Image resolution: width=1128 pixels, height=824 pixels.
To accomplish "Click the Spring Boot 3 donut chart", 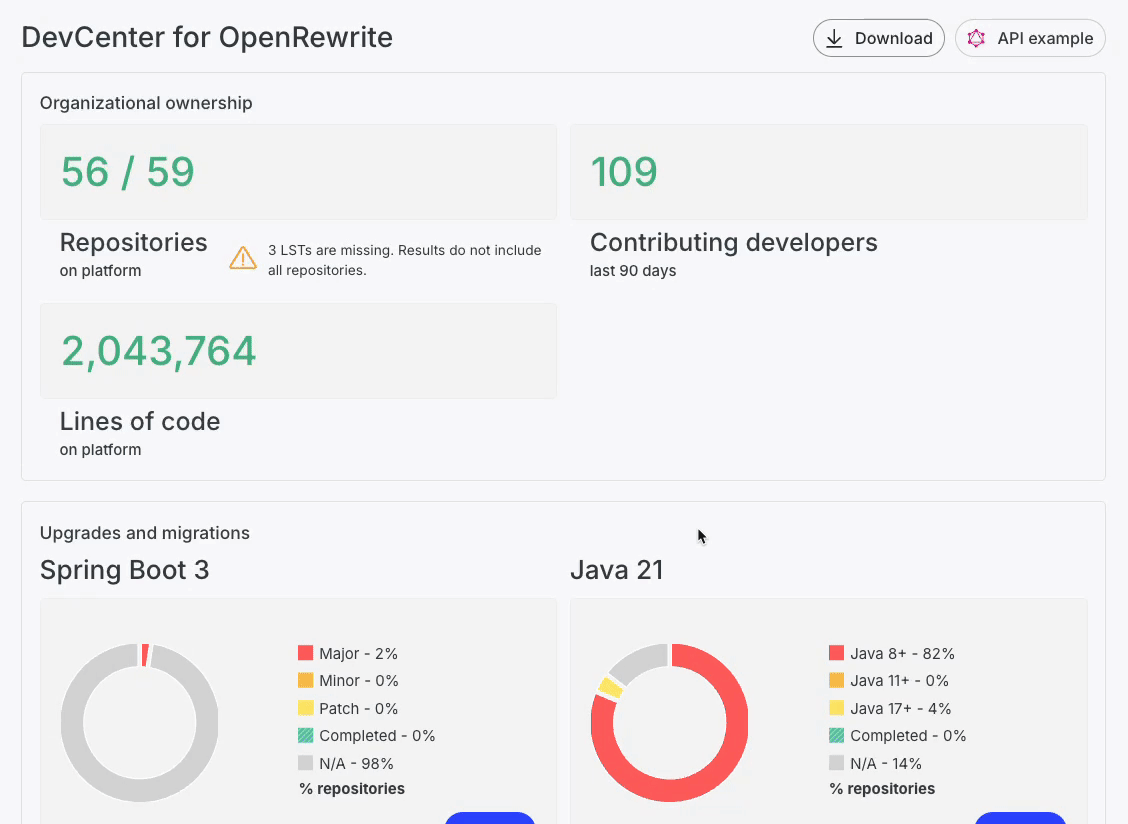I will click(140, 723).
